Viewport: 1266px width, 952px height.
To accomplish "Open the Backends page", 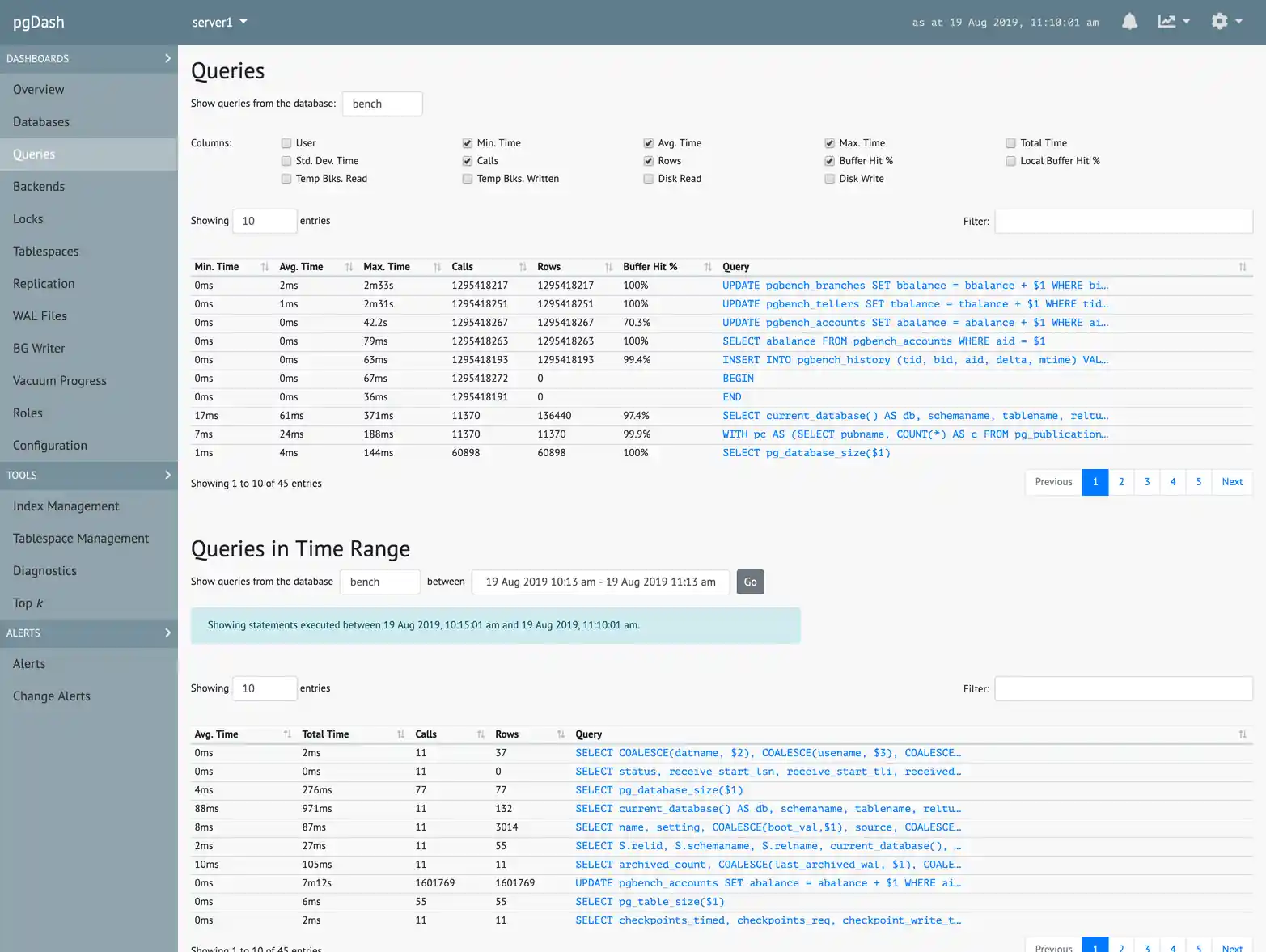I will (x=39, y=187).
